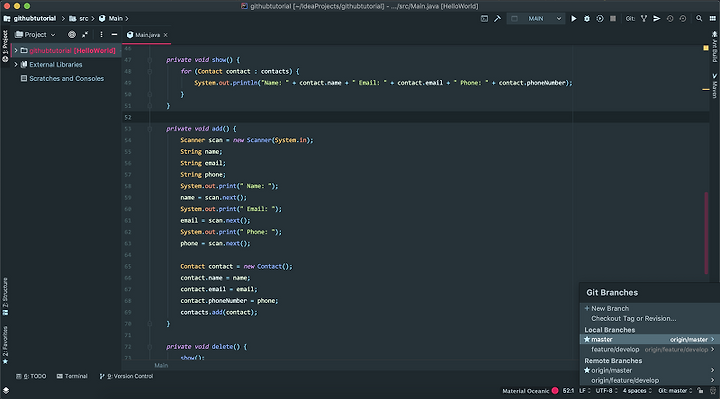Click the orange warning stripe on scrollbar
720x399 pixels.
pyautogui.click(x=706, y=90)
